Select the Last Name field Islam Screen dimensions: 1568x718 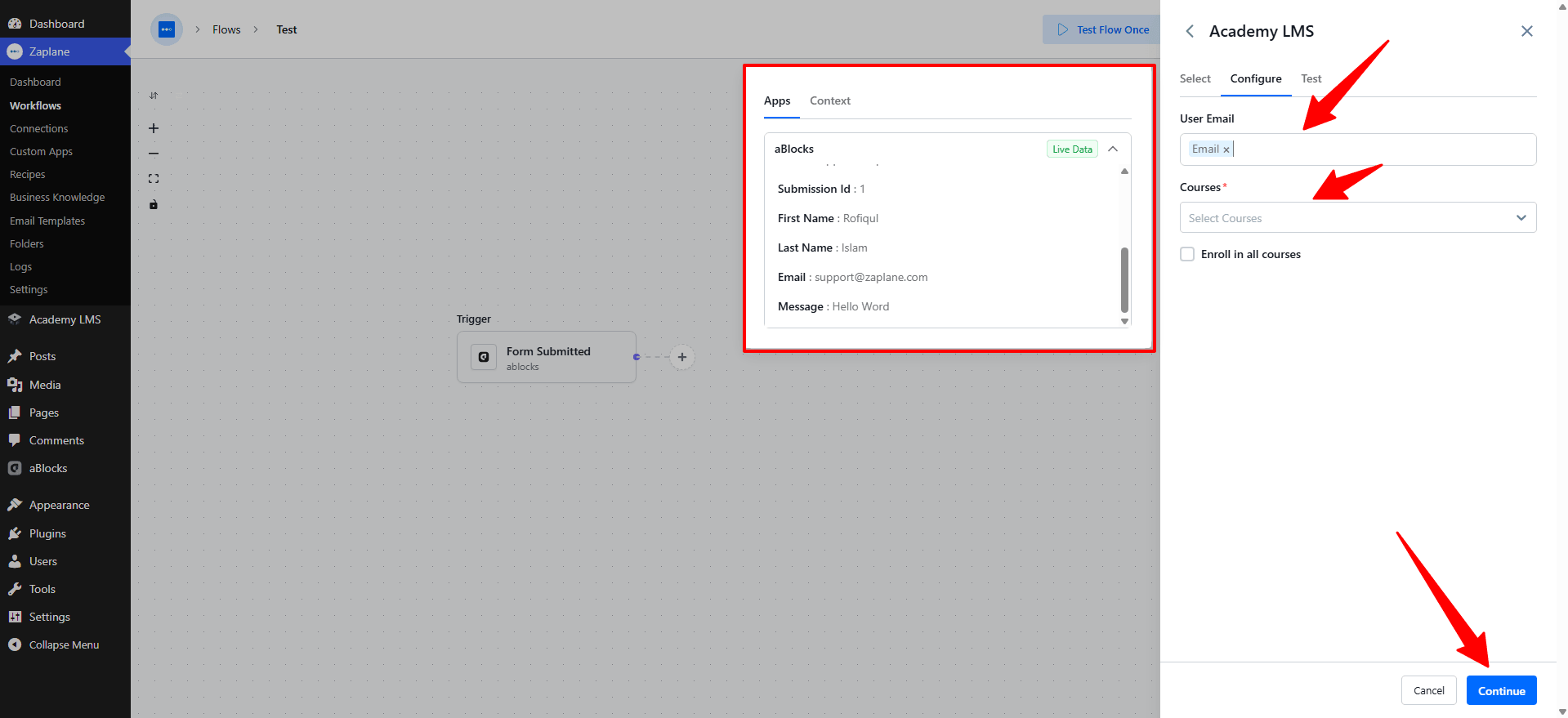tap(823, 248)
